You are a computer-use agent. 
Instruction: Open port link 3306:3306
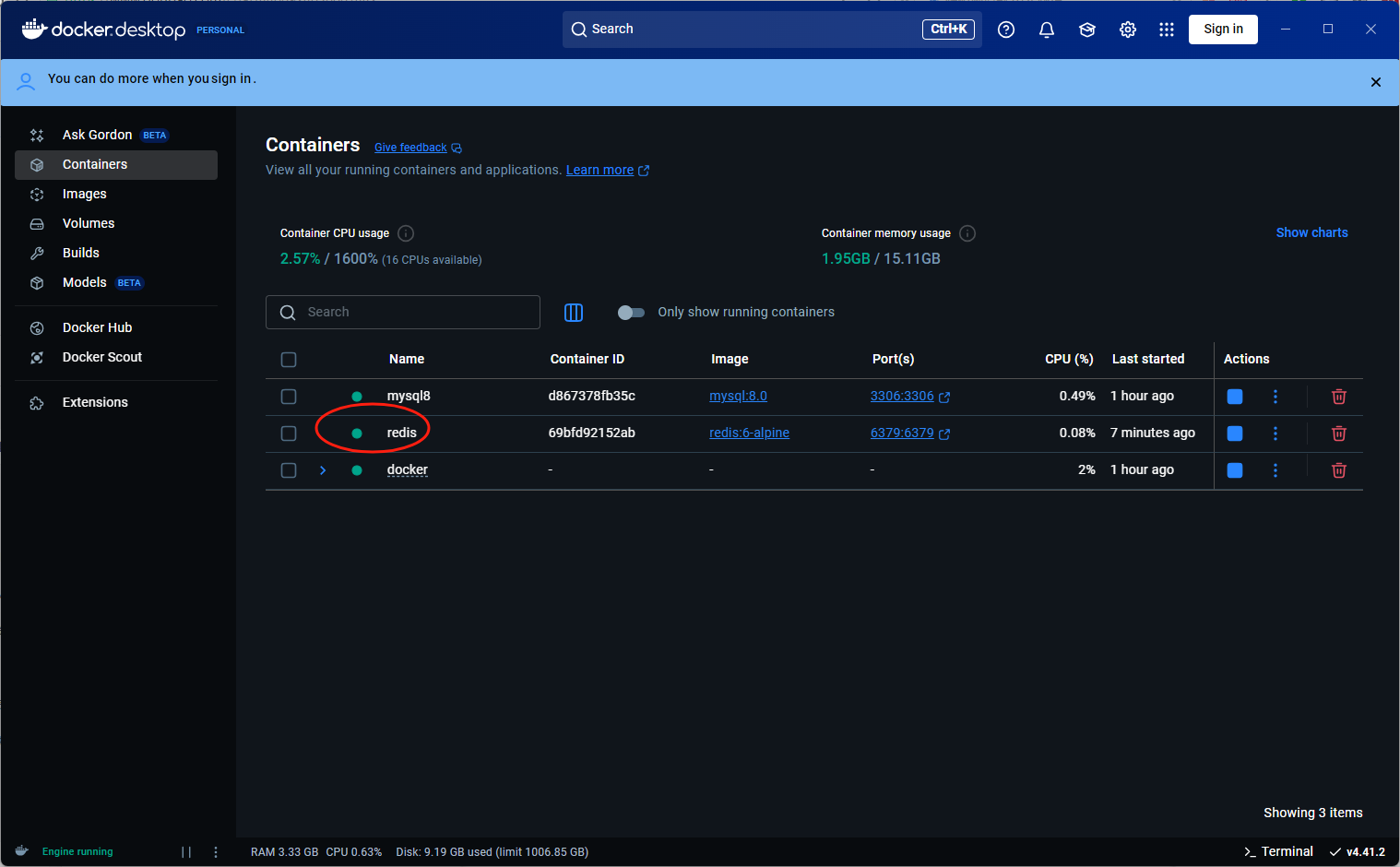[902, 396]
